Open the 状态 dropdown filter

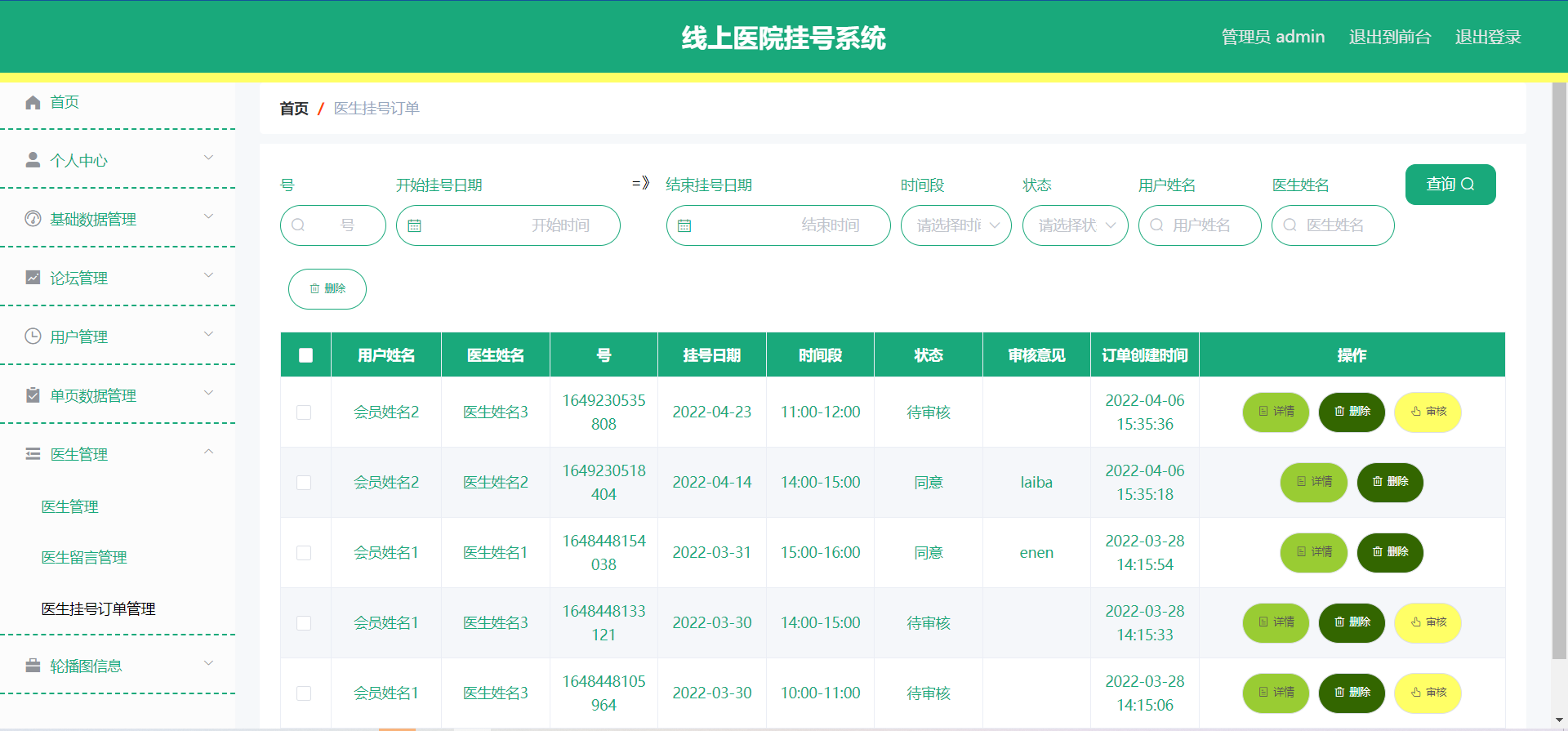(1076, 225)
